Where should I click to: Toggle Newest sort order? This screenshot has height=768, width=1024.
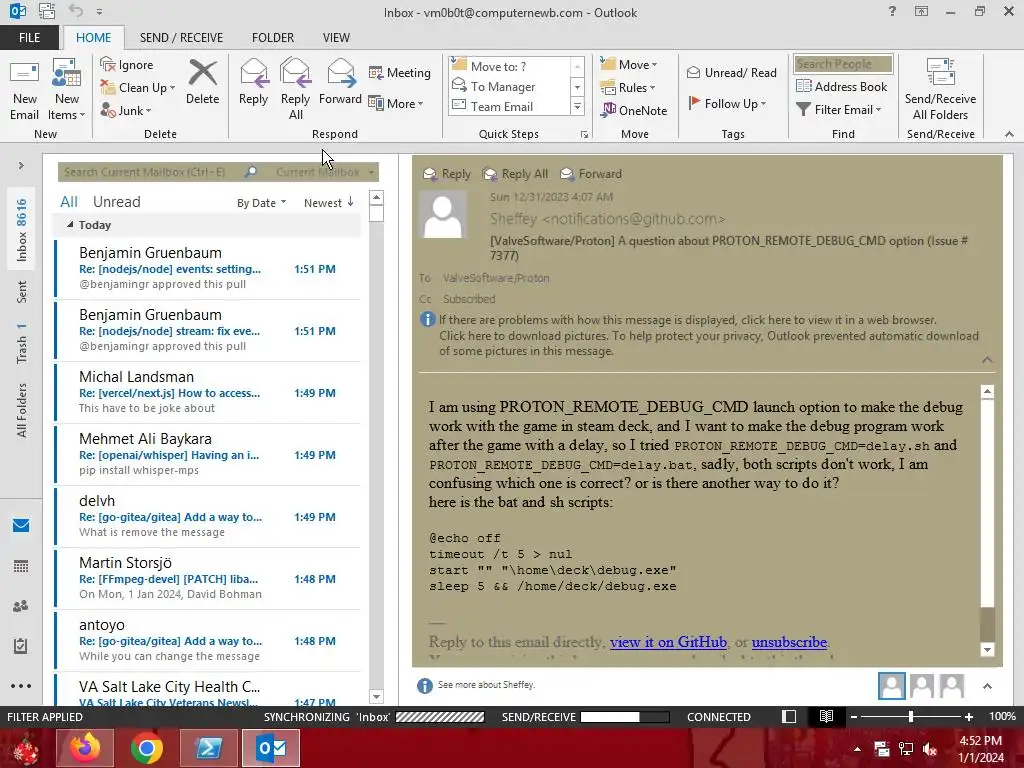(x=328, y=203)
